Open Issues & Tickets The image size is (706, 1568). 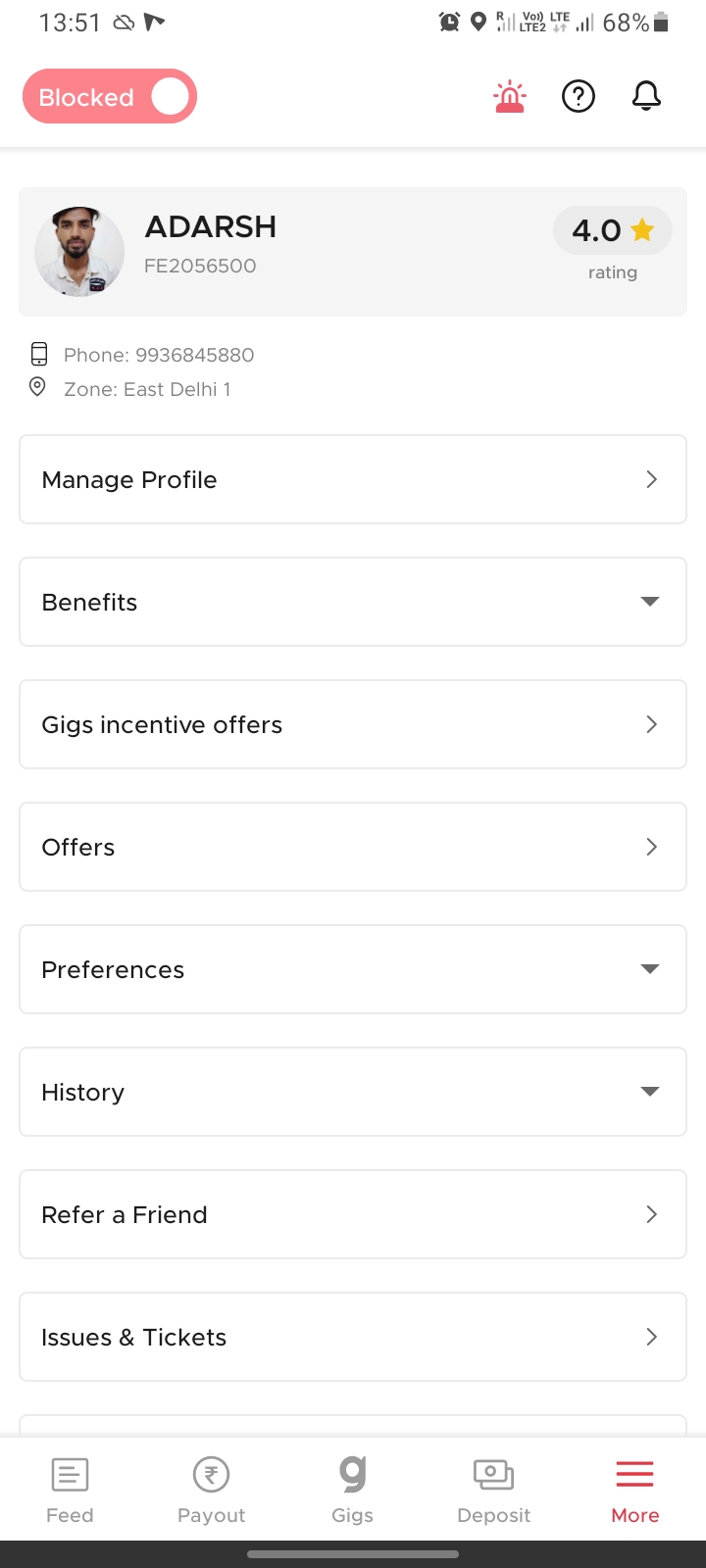pos(353,1337)
